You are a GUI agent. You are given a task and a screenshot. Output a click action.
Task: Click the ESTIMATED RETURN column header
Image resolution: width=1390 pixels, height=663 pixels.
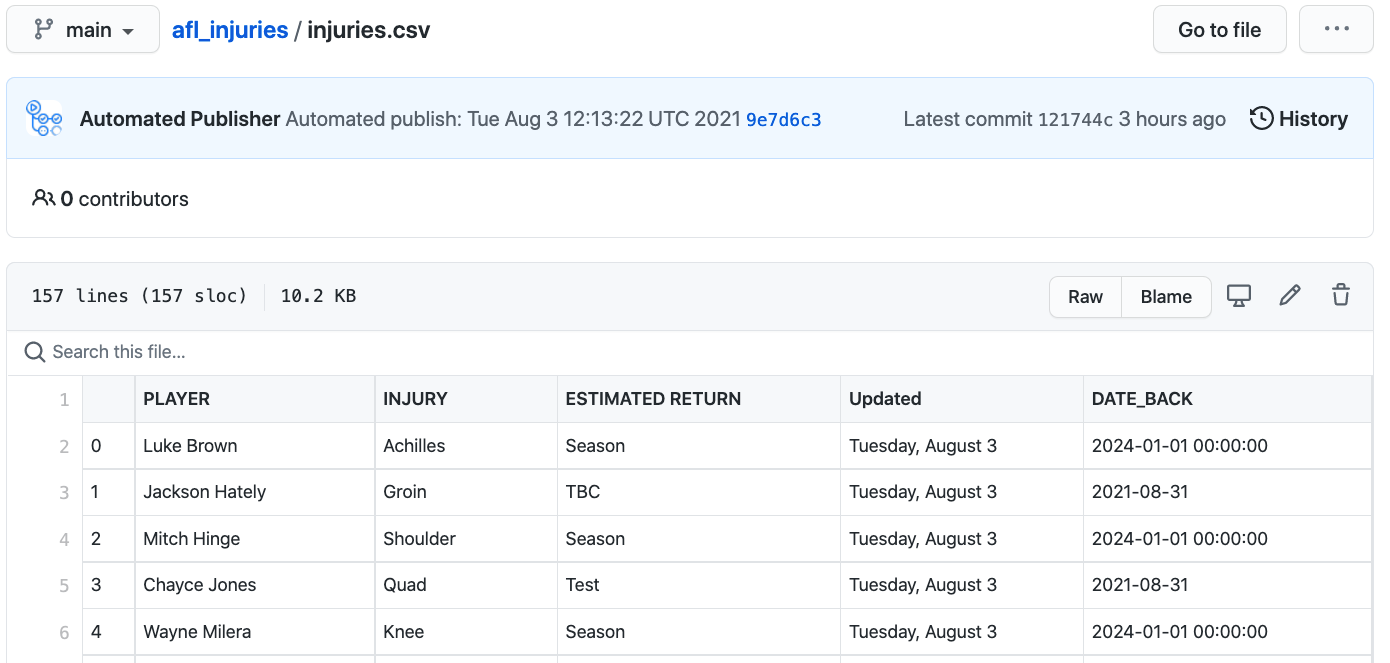click(653, 399)
